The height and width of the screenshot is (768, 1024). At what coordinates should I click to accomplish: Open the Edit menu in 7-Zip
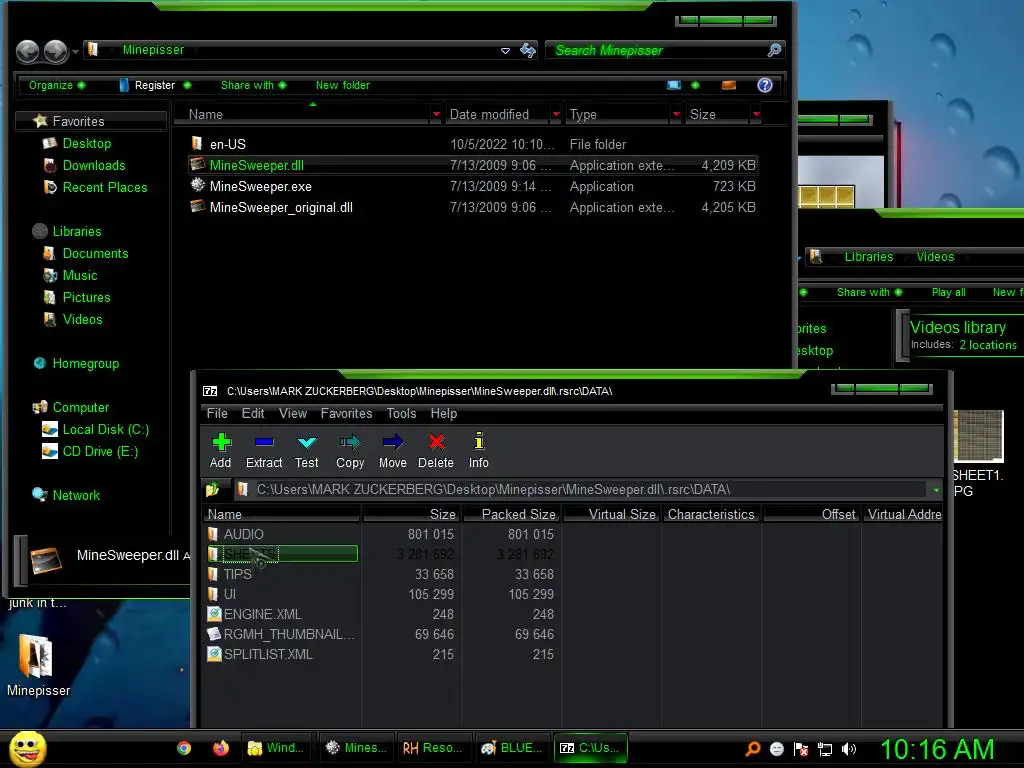tap(253, 413)
